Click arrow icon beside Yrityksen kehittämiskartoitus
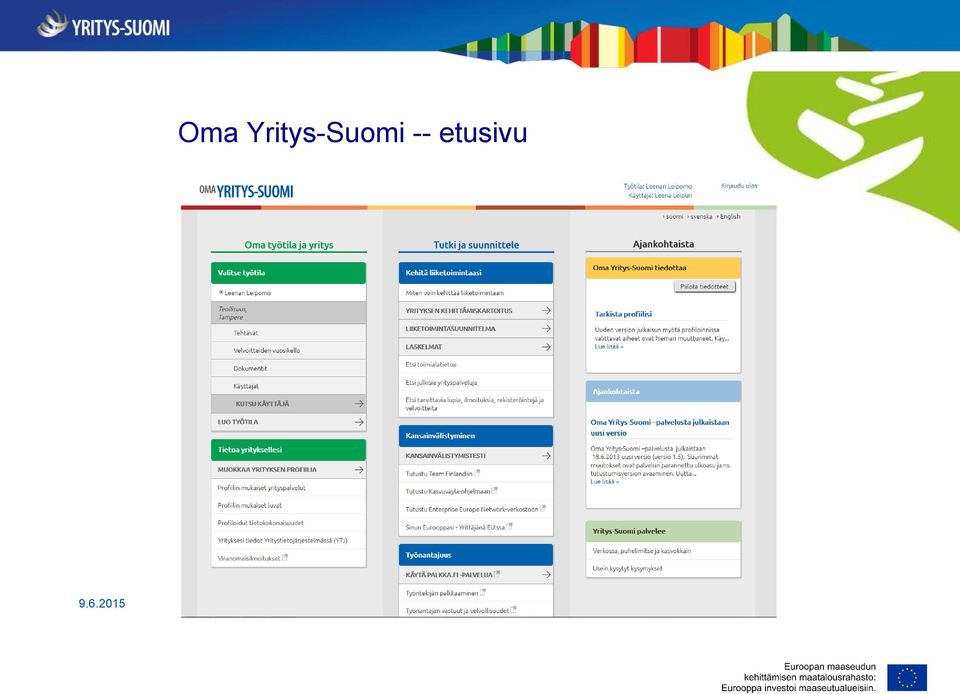This screenshot has width=960, height=694. 546,311
